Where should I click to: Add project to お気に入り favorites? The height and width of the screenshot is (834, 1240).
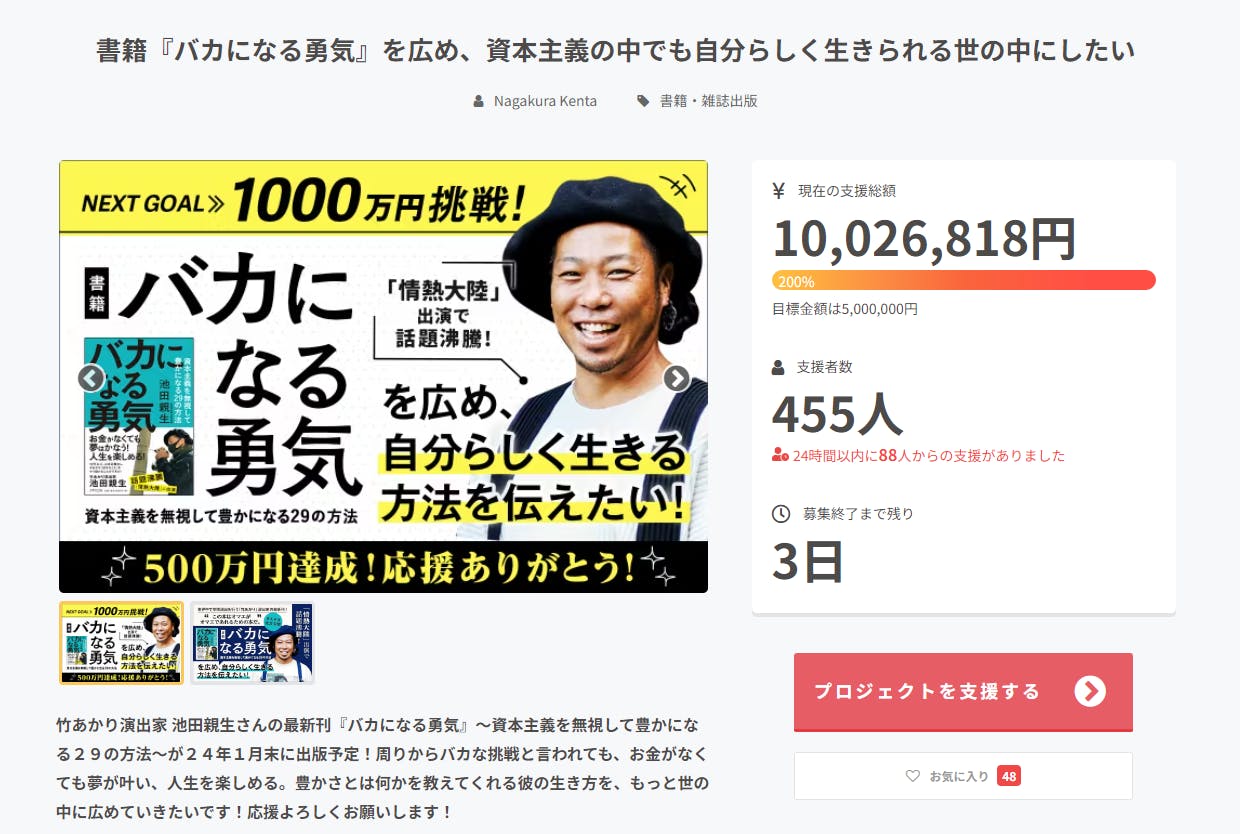[x=963, y=776]
